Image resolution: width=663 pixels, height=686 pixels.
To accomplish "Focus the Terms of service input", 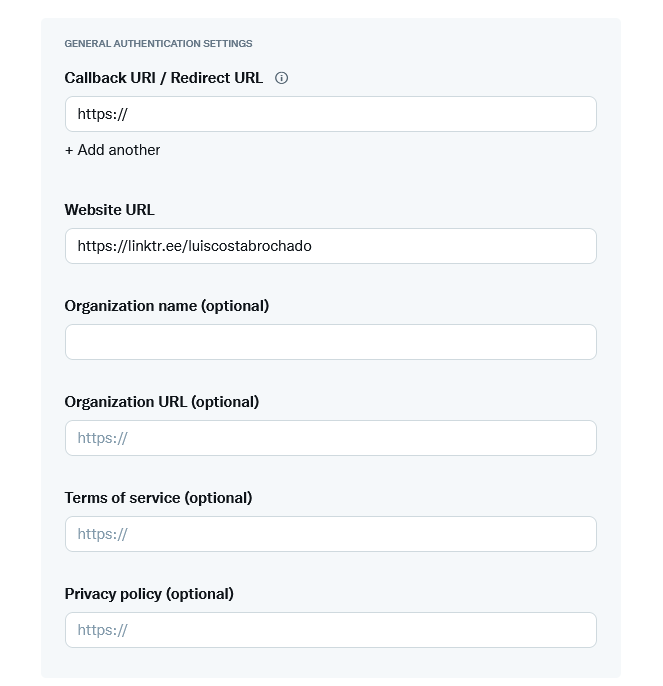I will (330, 534).
